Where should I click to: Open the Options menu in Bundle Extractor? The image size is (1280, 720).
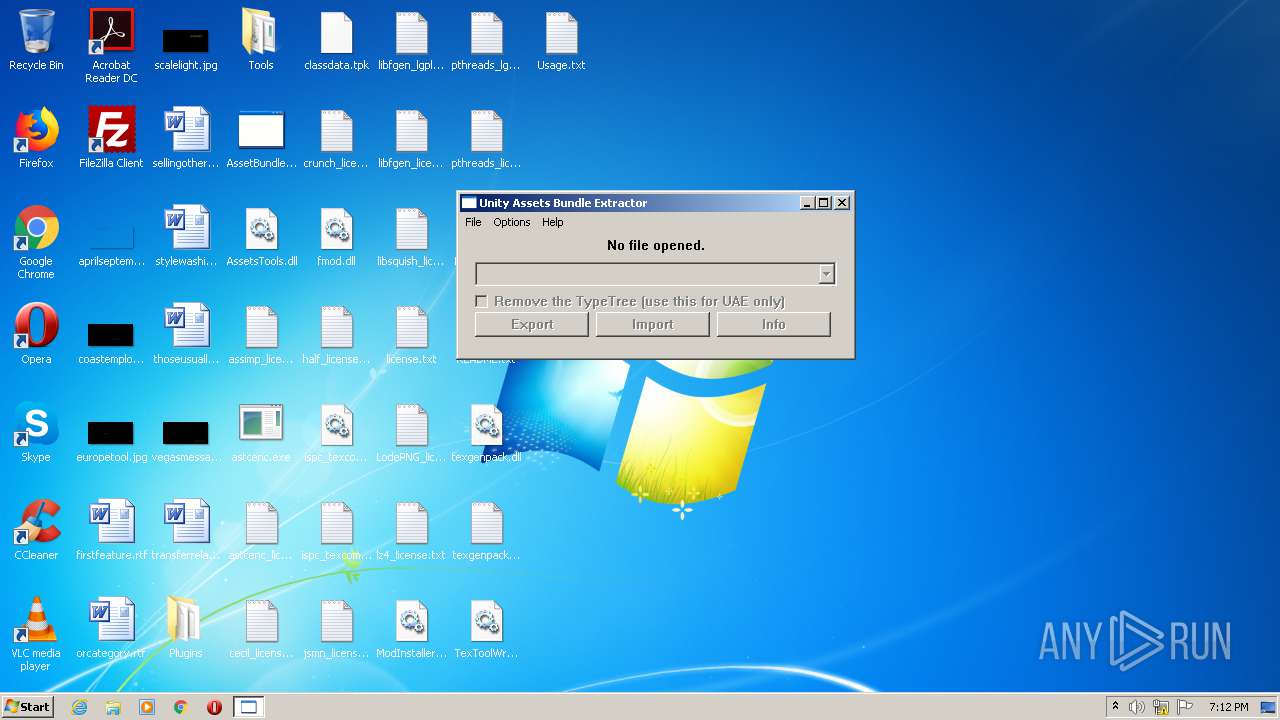coord(511,222)
